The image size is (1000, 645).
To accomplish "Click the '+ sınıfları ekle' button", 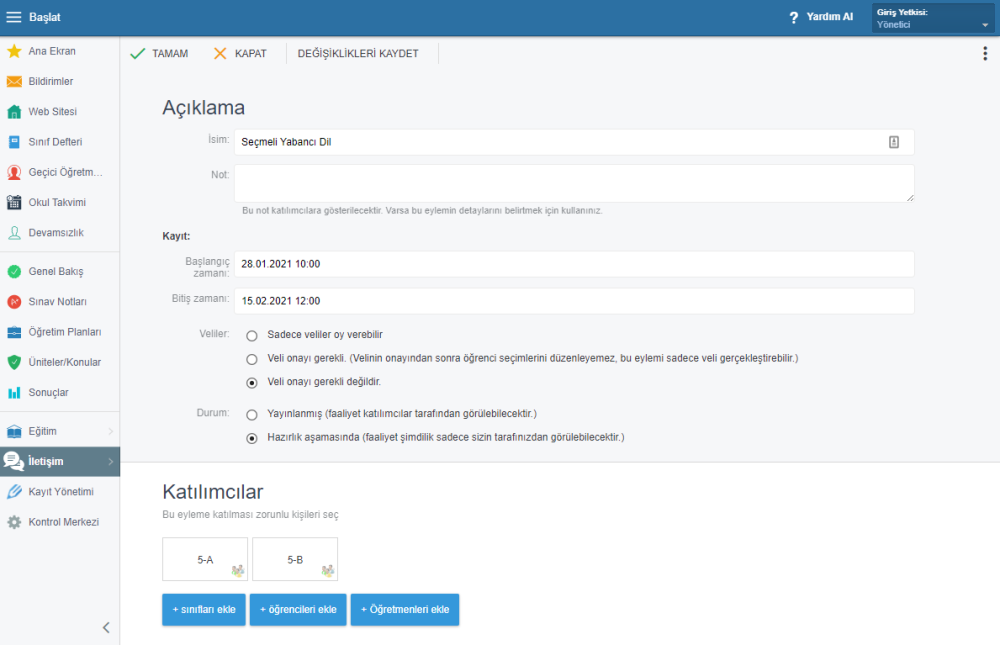I will pyautogui.click(x=204, y=610).
